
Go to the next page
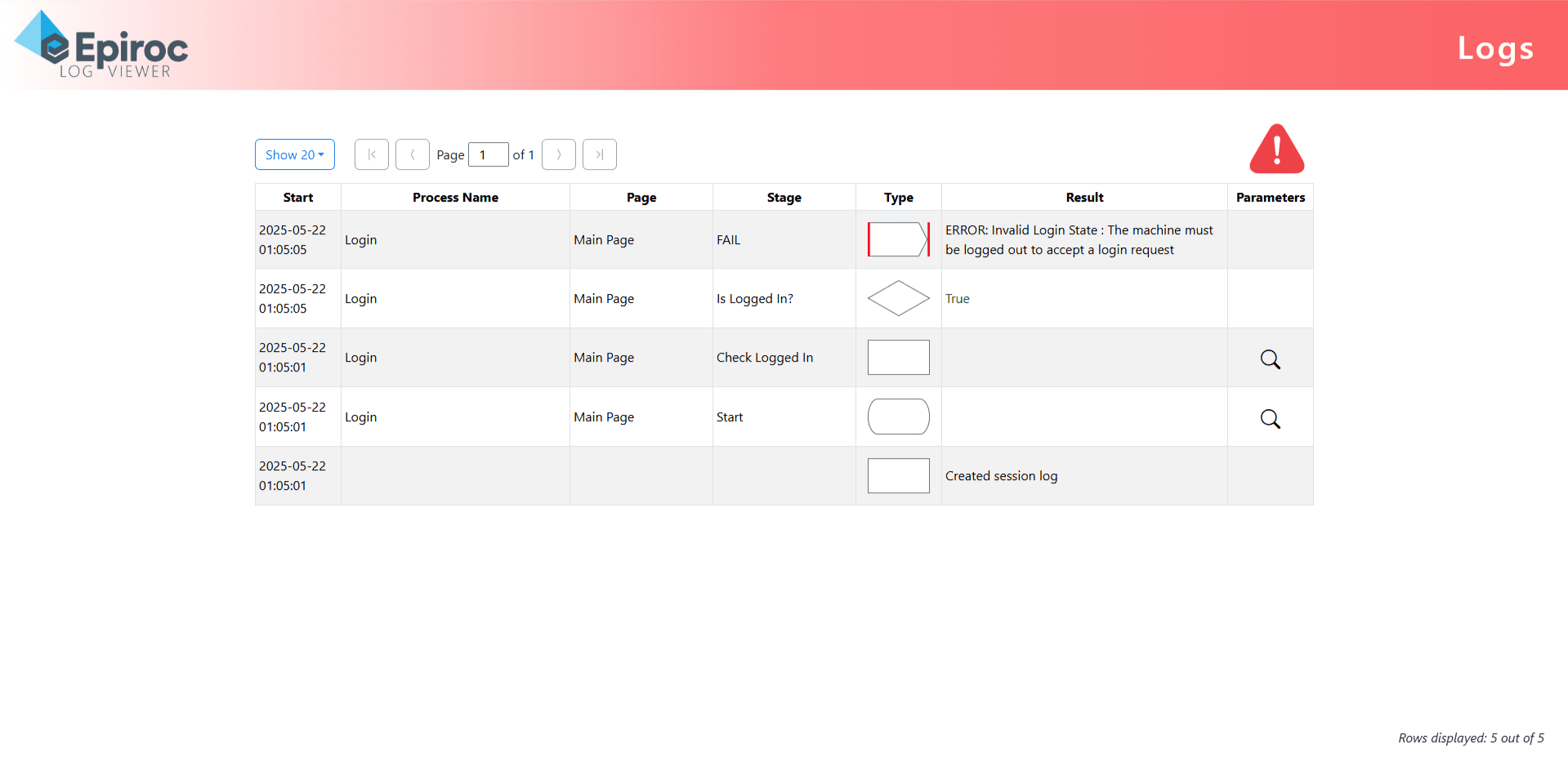559,155
